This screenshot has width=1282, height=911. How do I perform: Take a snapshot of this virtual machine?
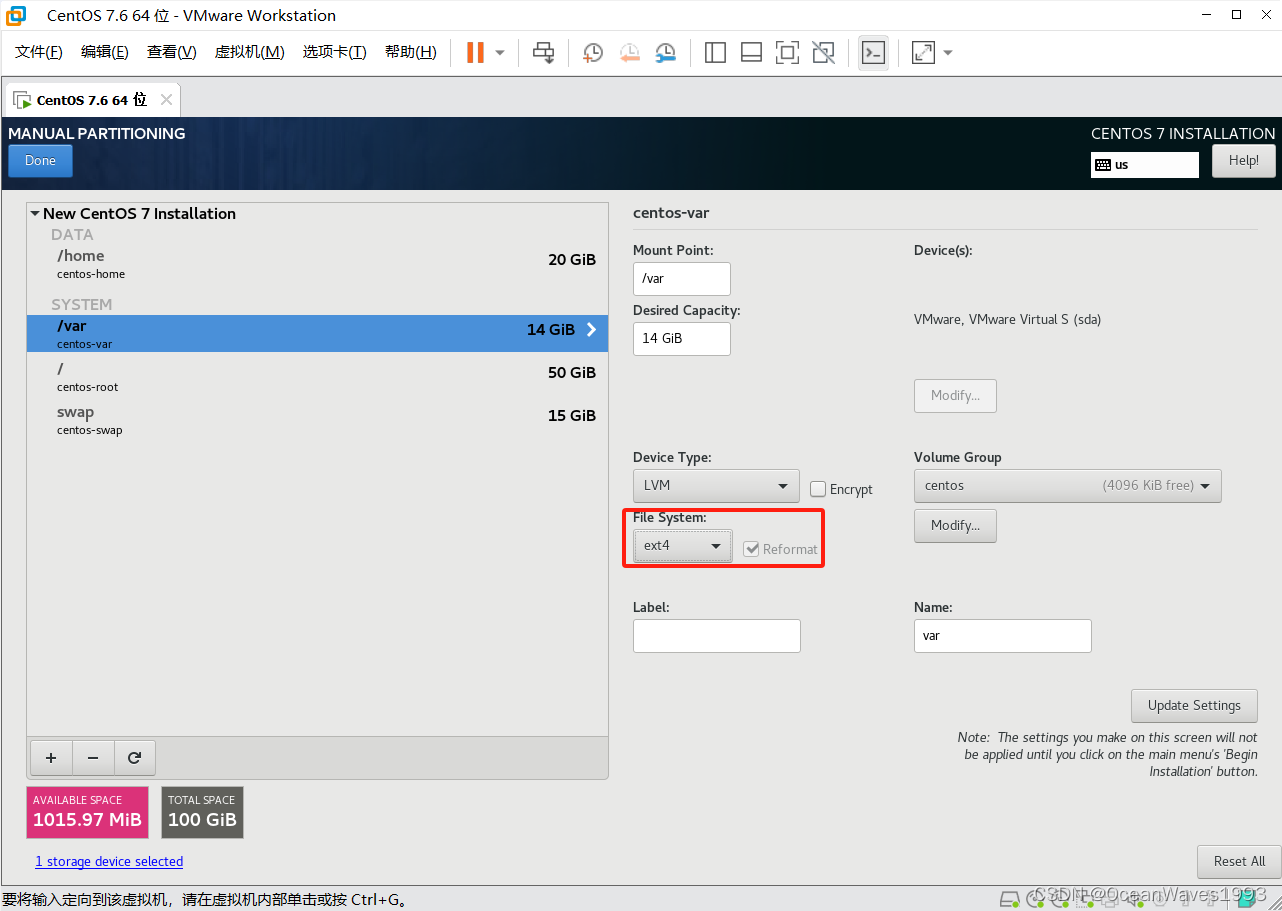(x=593, y=53)
